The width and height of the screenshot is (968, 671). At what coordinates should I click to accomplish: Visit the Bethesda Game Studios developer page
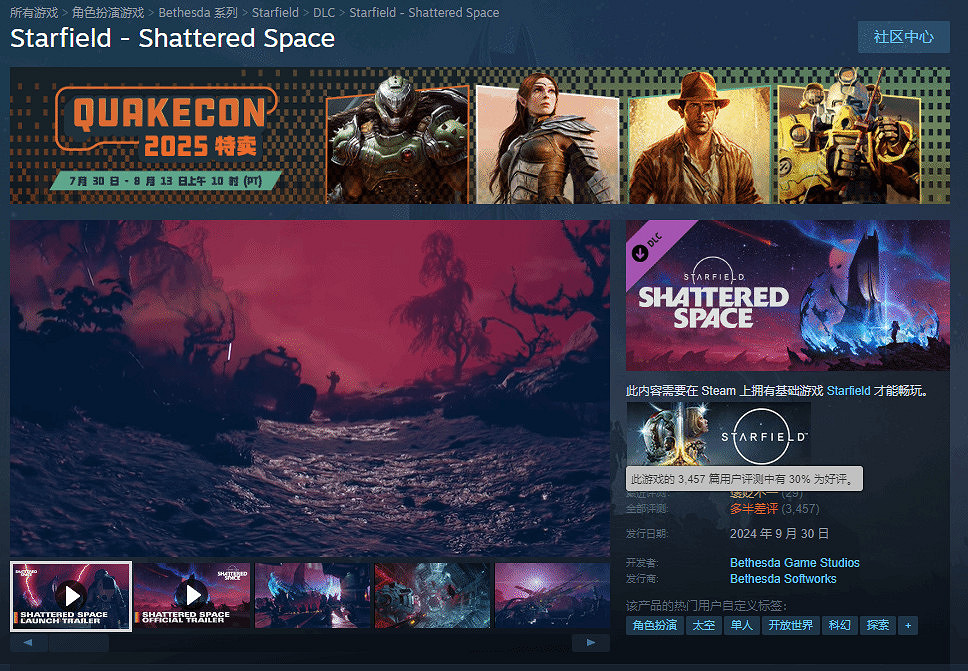pyautogui.click(x=794, y=563)
